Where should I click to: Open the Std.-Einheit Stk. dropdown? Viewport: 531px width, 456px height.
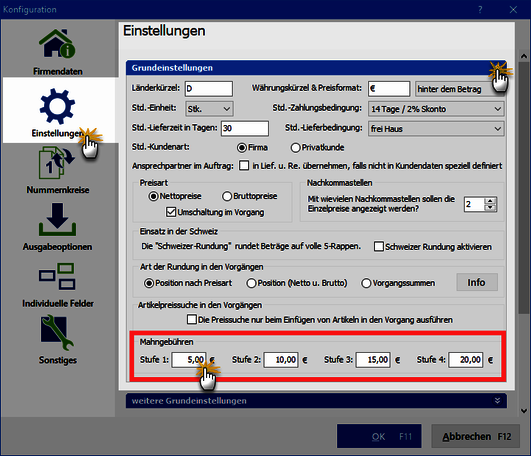point(209,109)
